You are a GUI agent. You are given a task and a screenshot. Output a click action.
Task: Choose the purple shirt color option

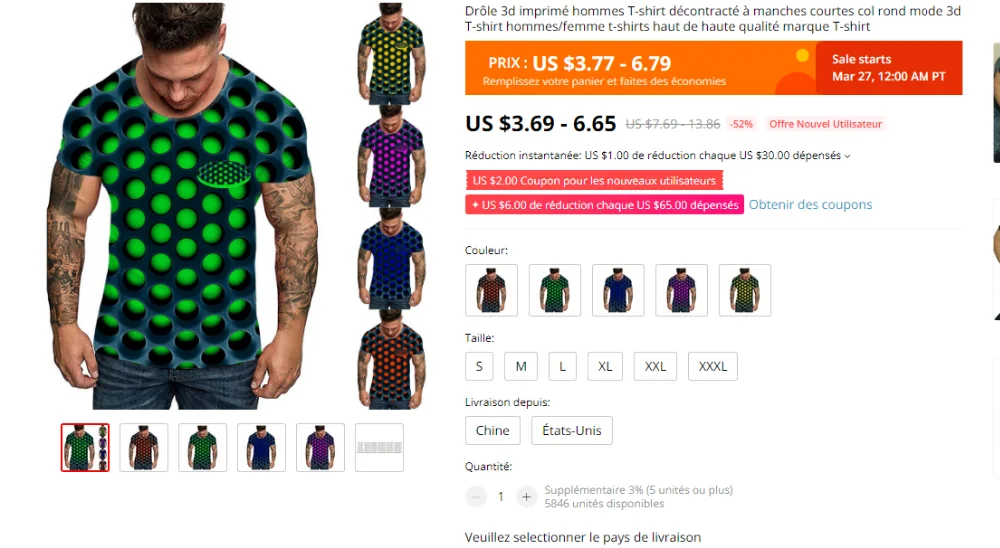682,290
